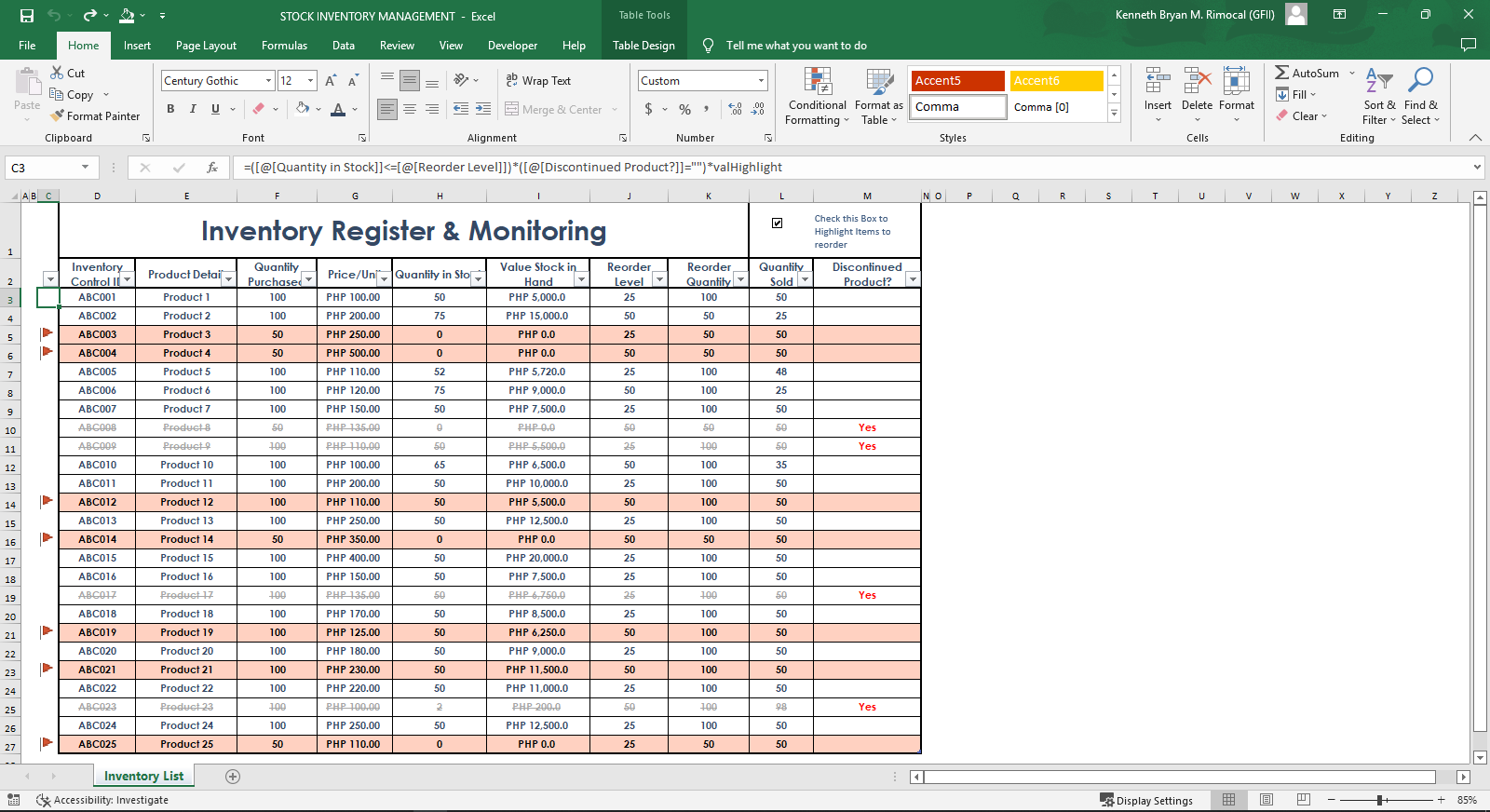Click the AutoSum sigma icon
Viewport: 1490px width, 812px height.
1282,73
